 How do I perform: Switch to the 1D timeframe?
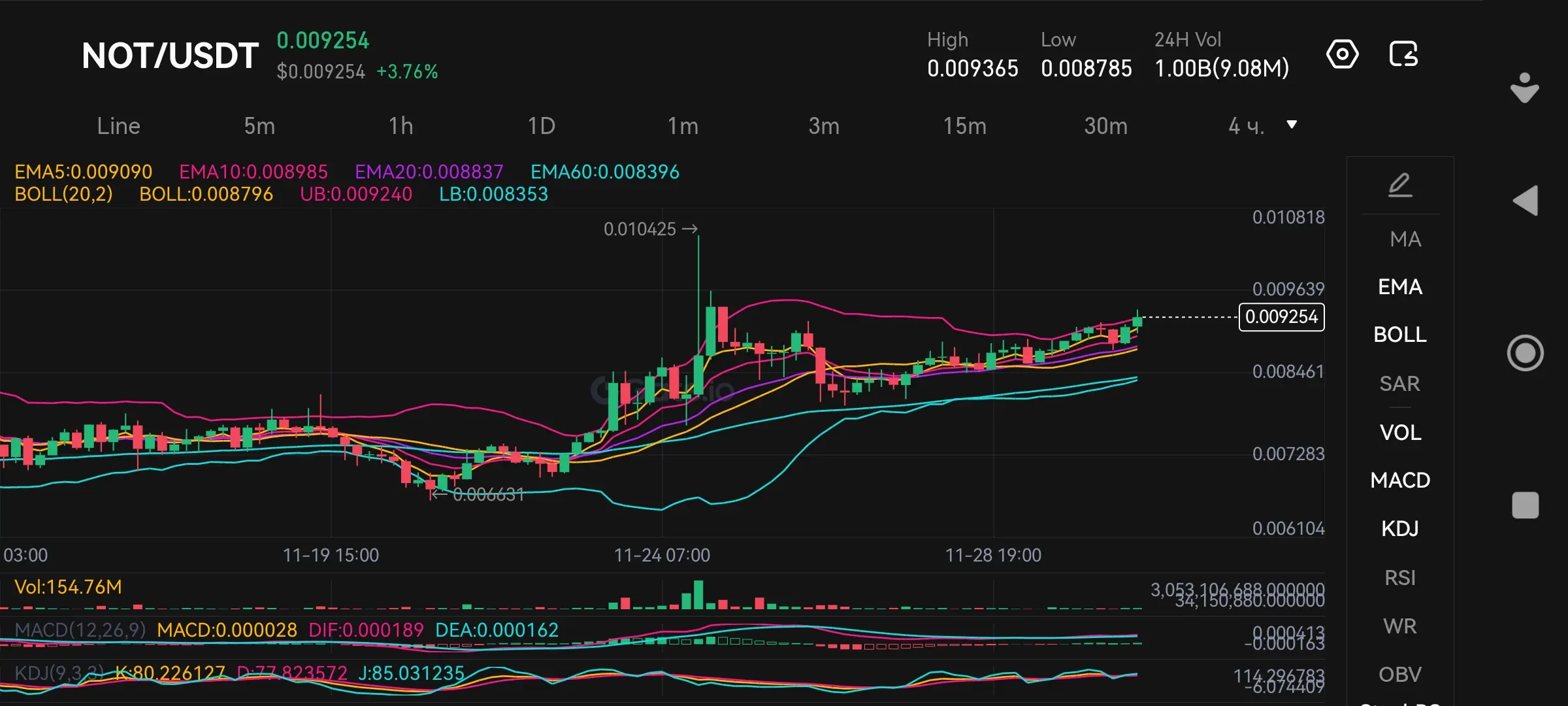(x=541, y=126)
